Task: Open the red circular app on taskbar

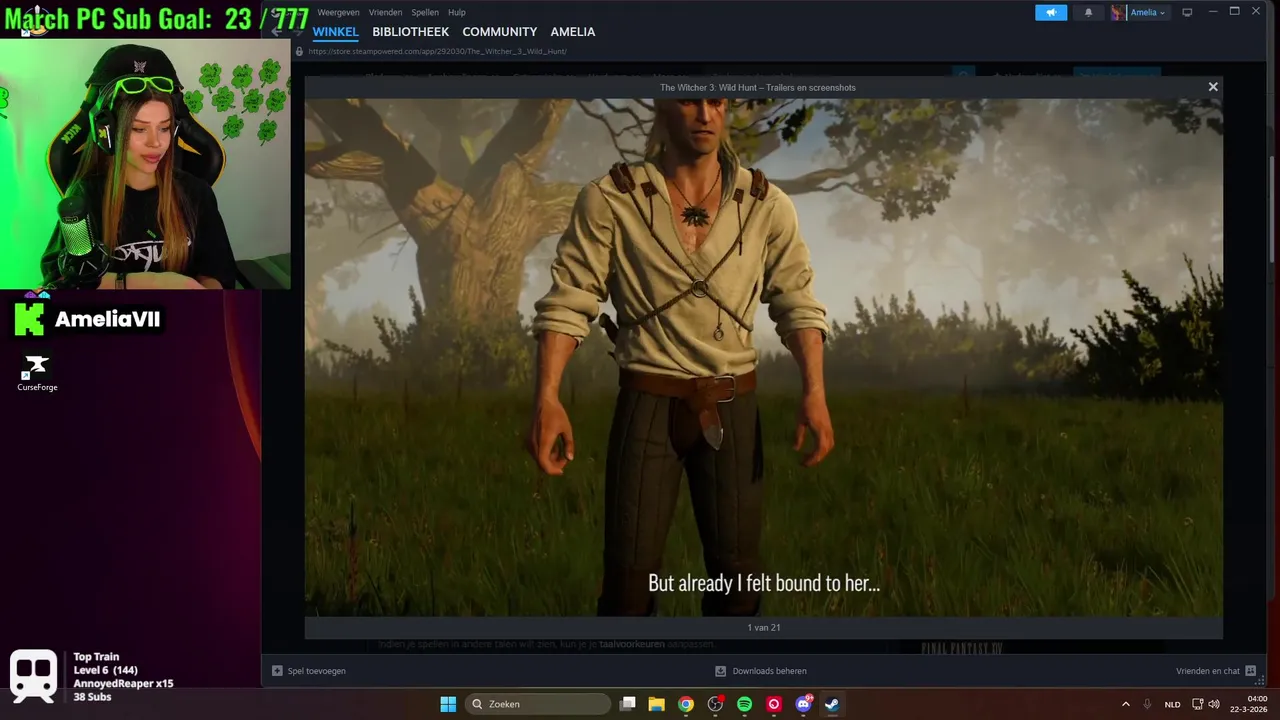Action: (x=773, y=704)
